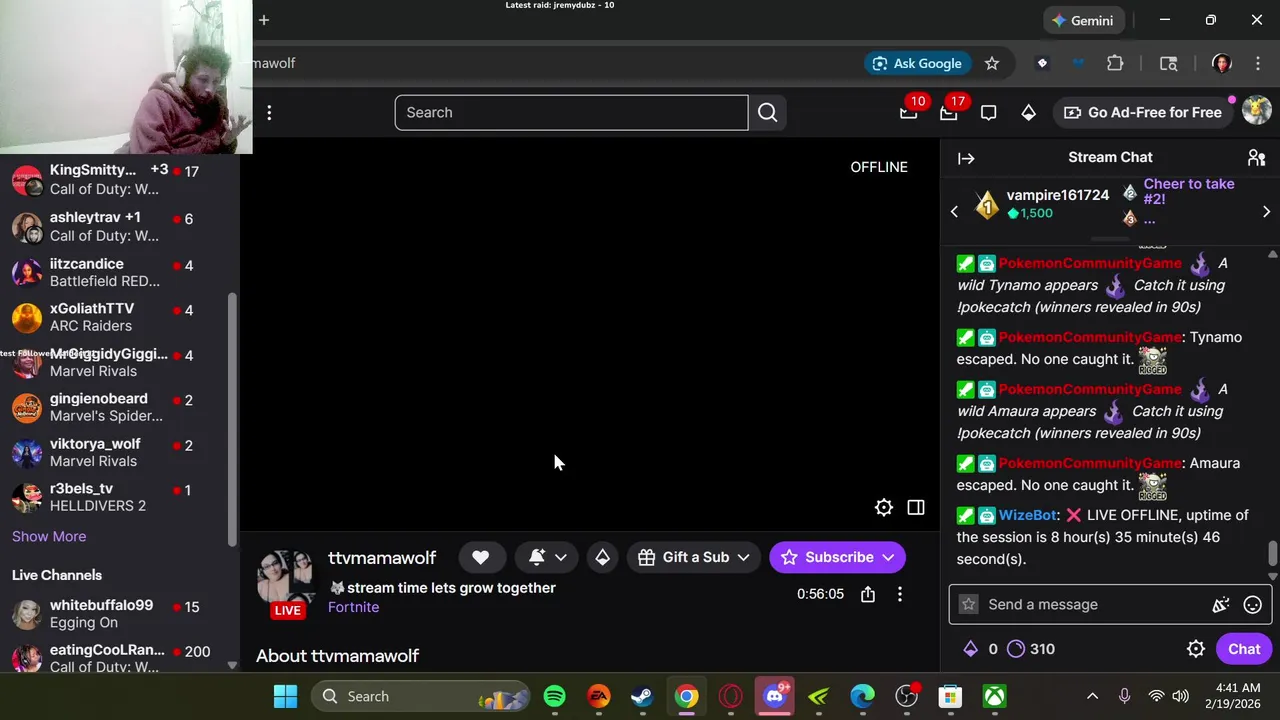The image size is (1280, 720).
Task: Go to the previous leaderboard entry
Action: 954,212
